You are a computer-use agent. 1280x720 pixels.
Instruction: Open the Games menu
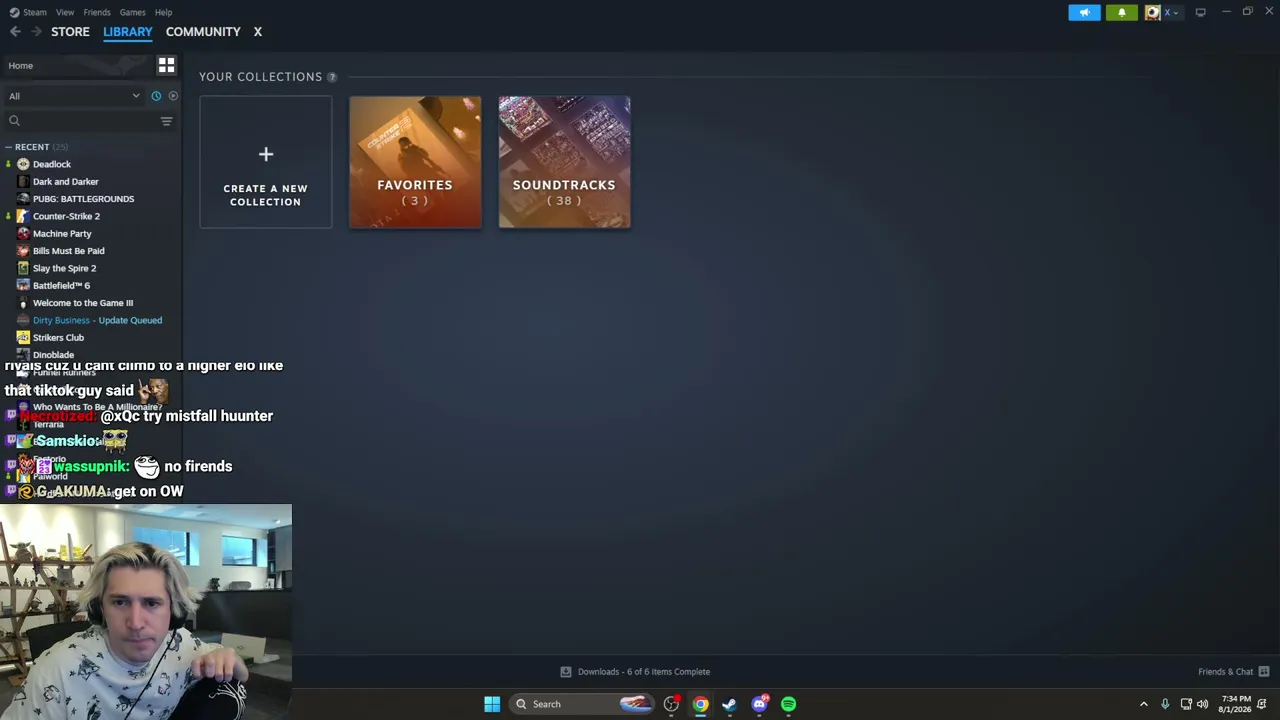coord(132,12)
